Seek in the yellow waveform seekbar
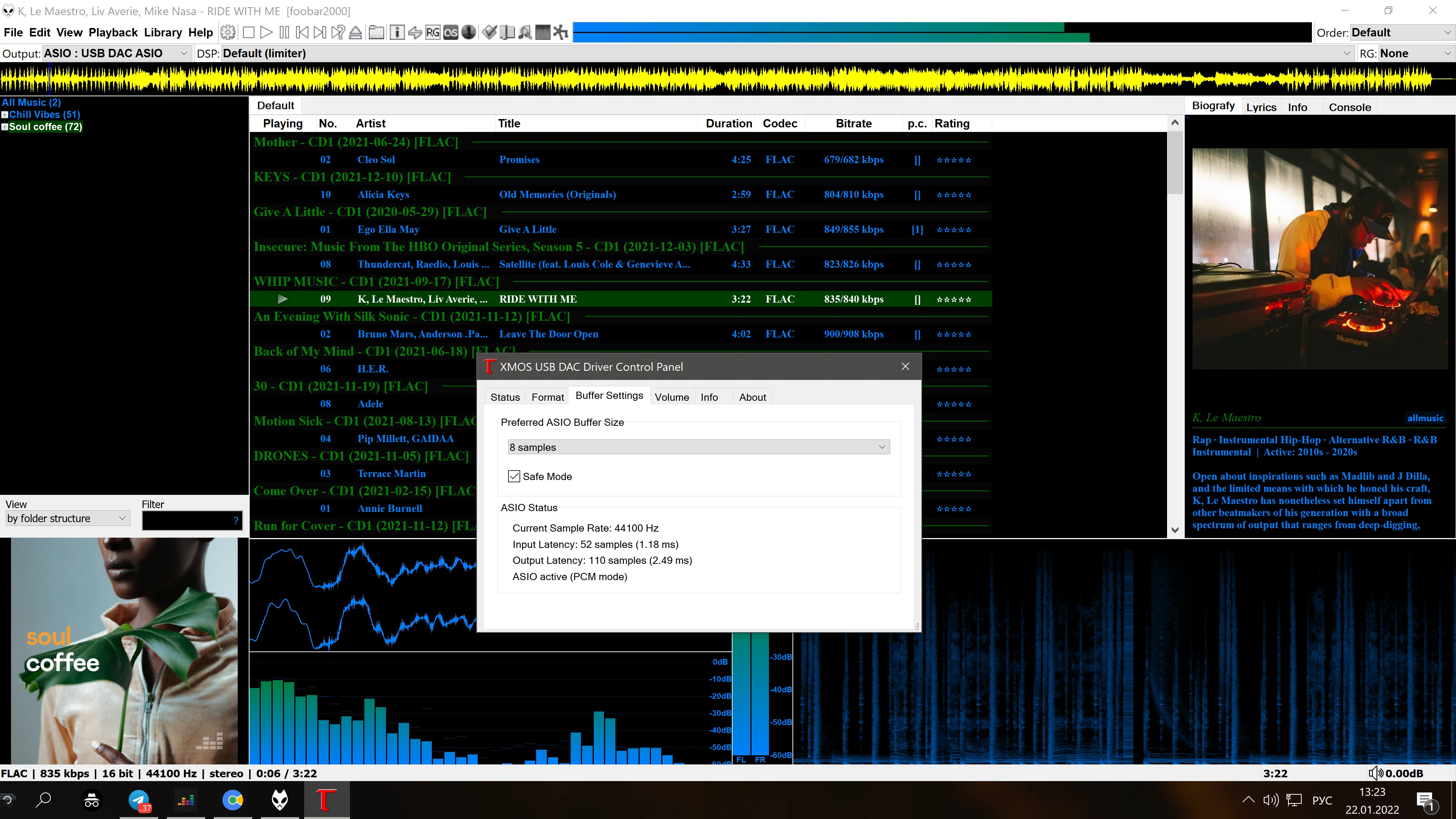Image resolution: width=1456 pixels, height=819 pixels. point(723,80)
